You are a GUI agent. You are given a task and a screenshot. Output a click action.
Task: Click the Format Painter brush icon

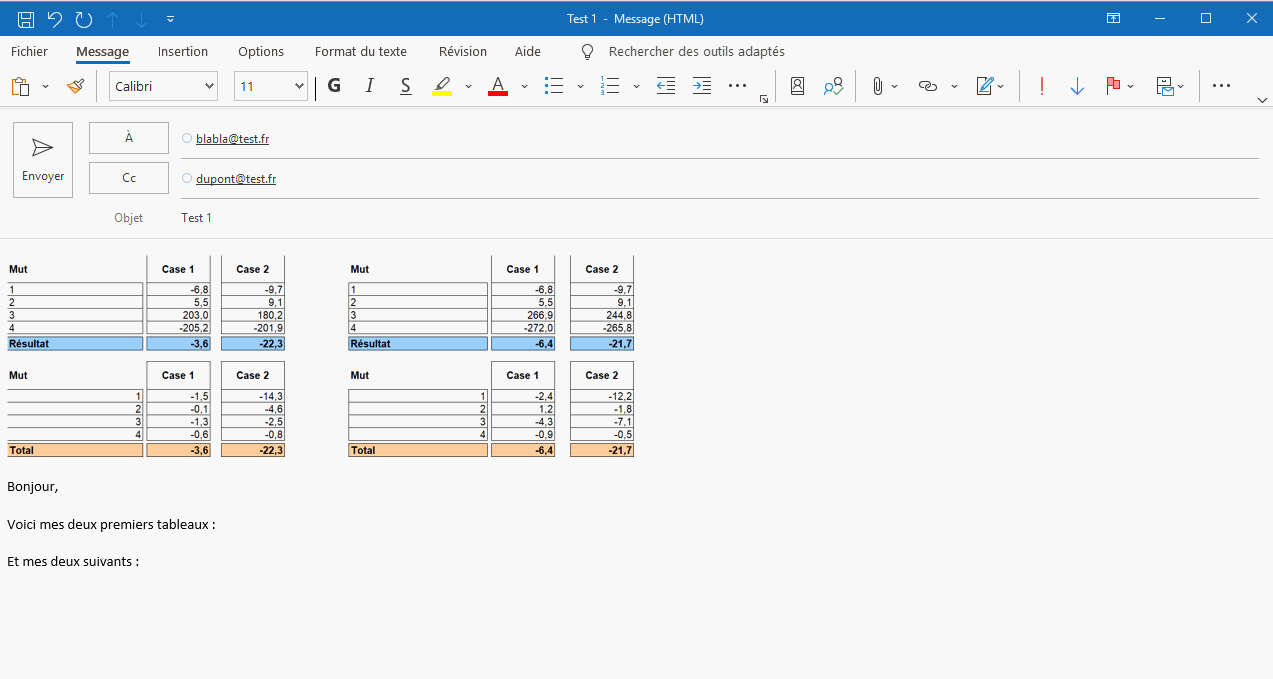pos(75,87)
